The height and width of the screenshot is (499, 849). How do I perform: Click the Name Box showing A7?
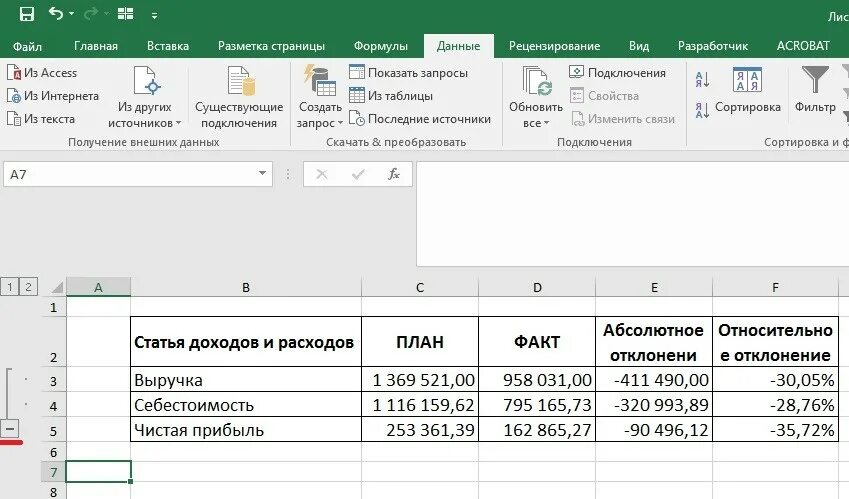click(129, 174)
